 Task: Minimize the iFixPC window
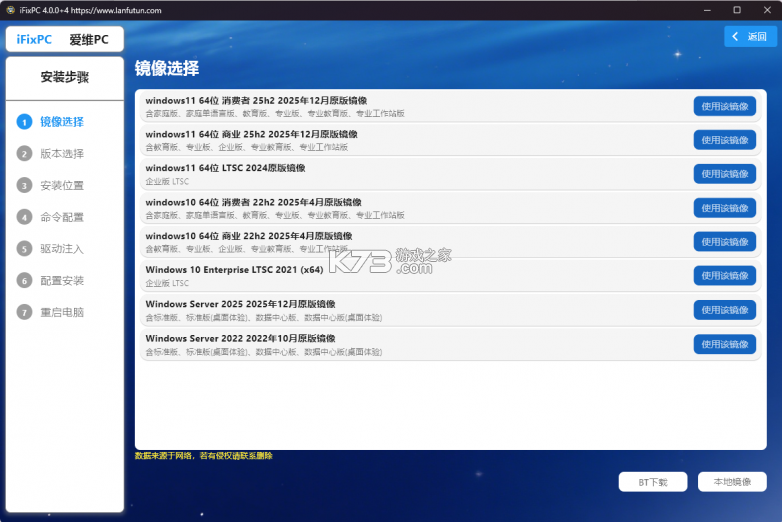[707, 10]
